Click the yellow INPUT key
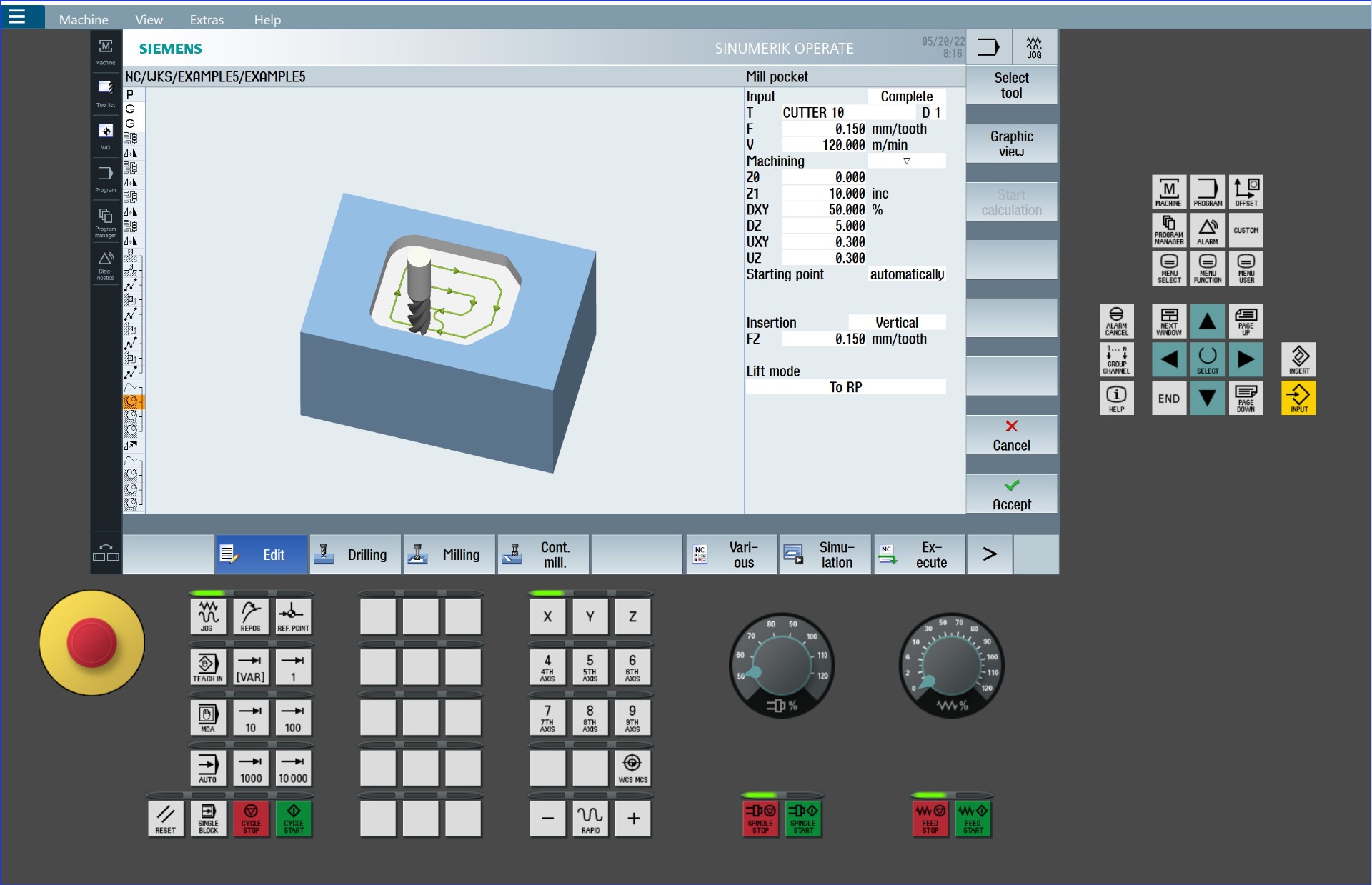 click(x=1299, y=398)
